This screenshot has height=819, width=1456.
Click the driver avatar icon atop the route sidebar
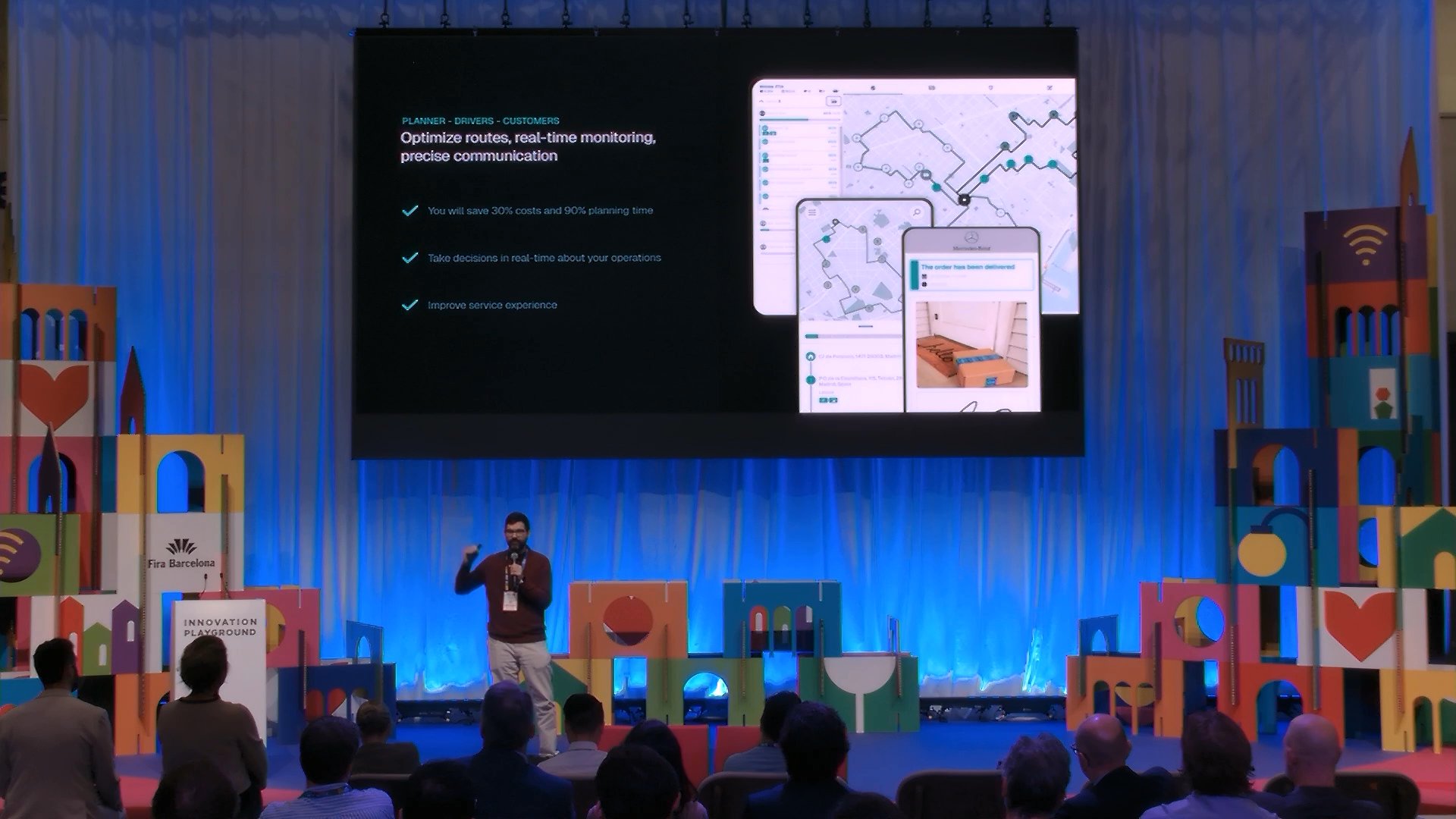[762, 112]
